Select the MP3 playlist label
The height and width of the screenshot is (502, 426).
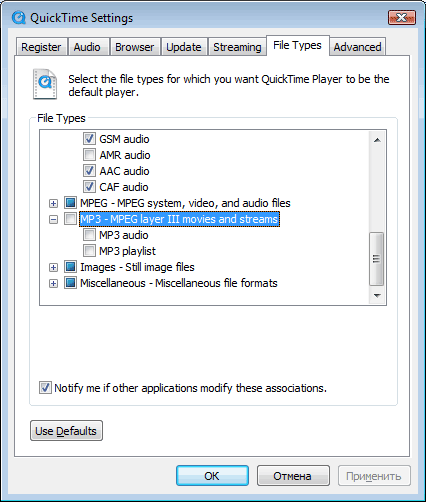click(x=127, y=251)
